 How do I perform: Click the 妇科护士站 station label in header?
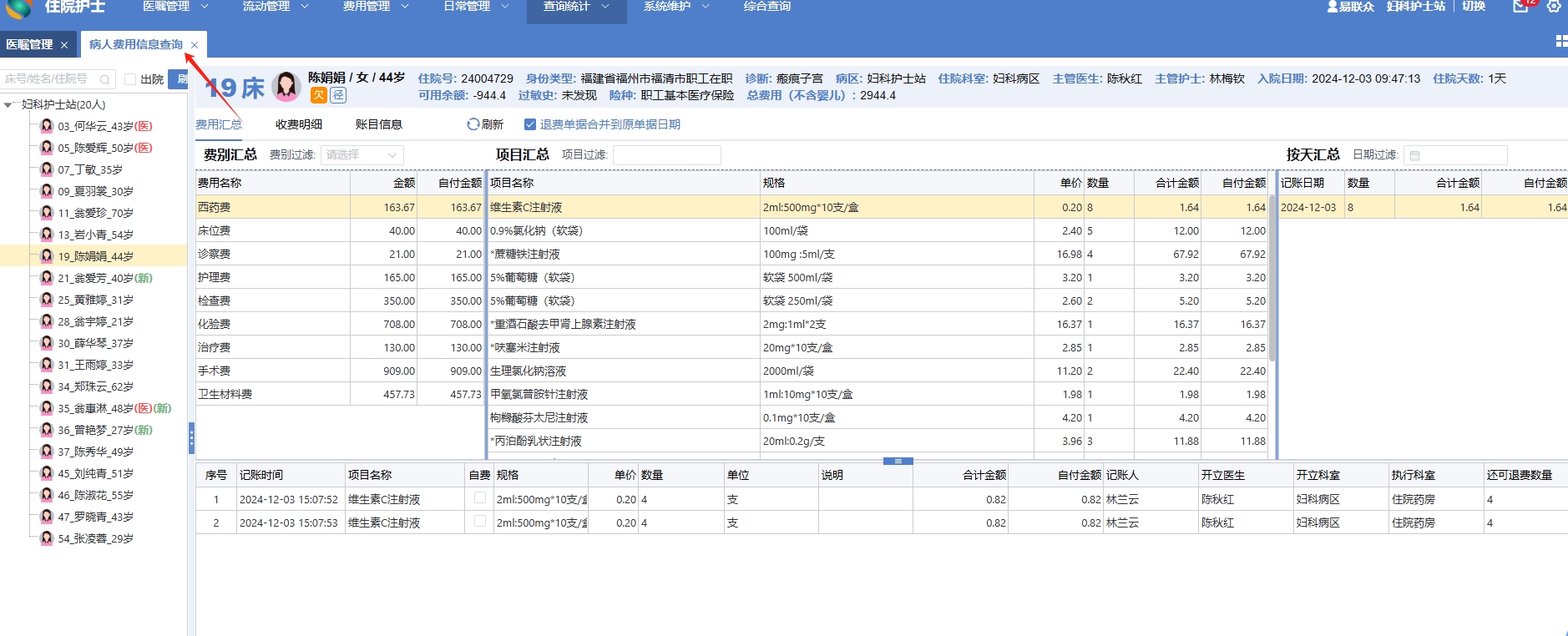(x=1416, y=6)
